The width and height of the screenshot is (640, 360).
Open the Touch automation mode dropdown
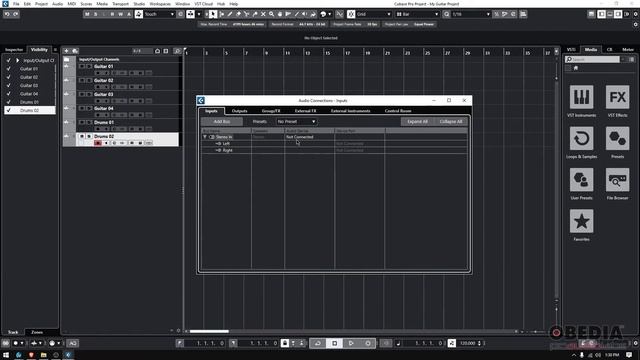click(160, 14)
